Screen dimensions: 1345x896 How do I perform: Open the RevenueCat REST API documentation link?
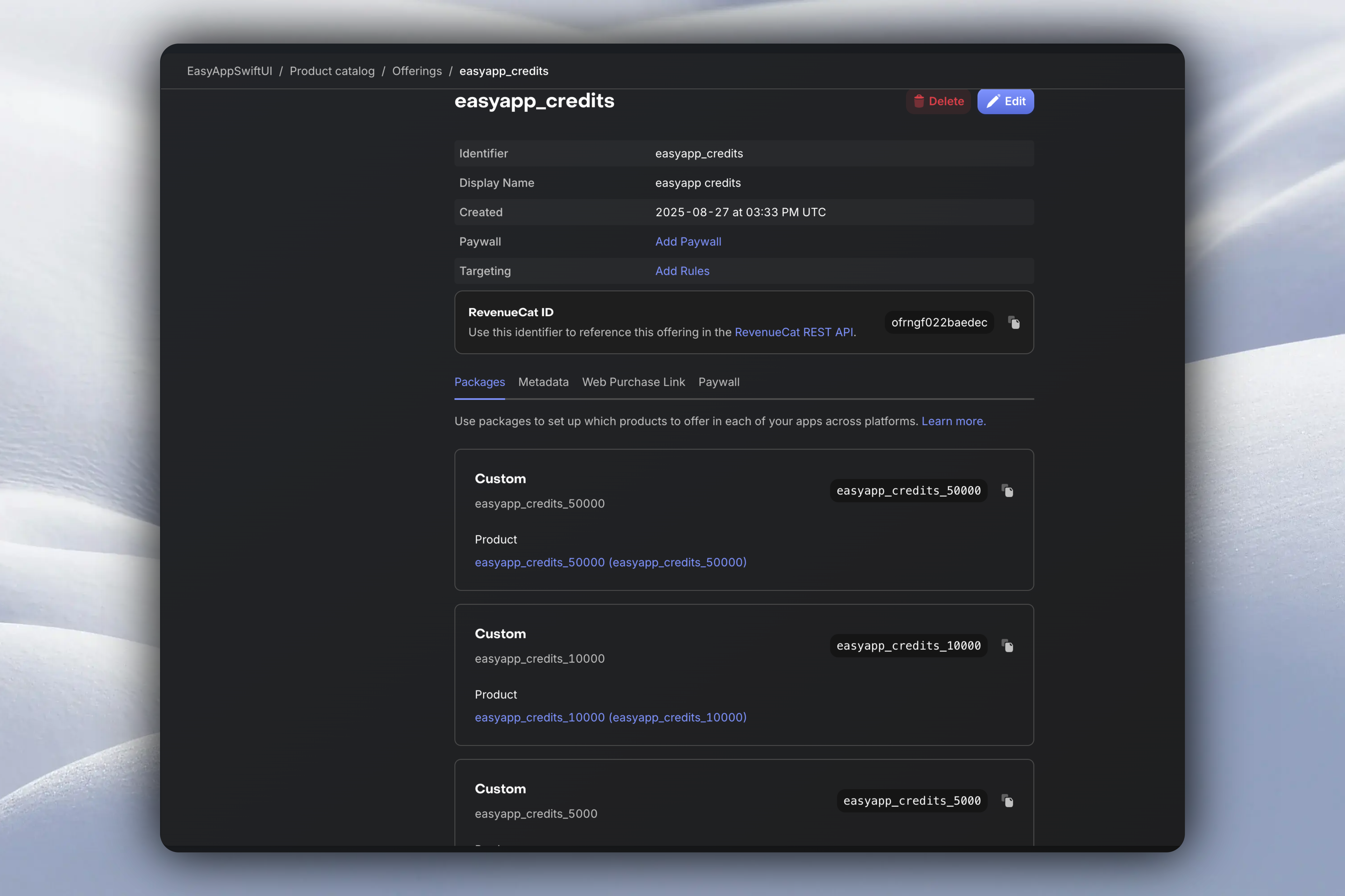click(x=794, y=332)
